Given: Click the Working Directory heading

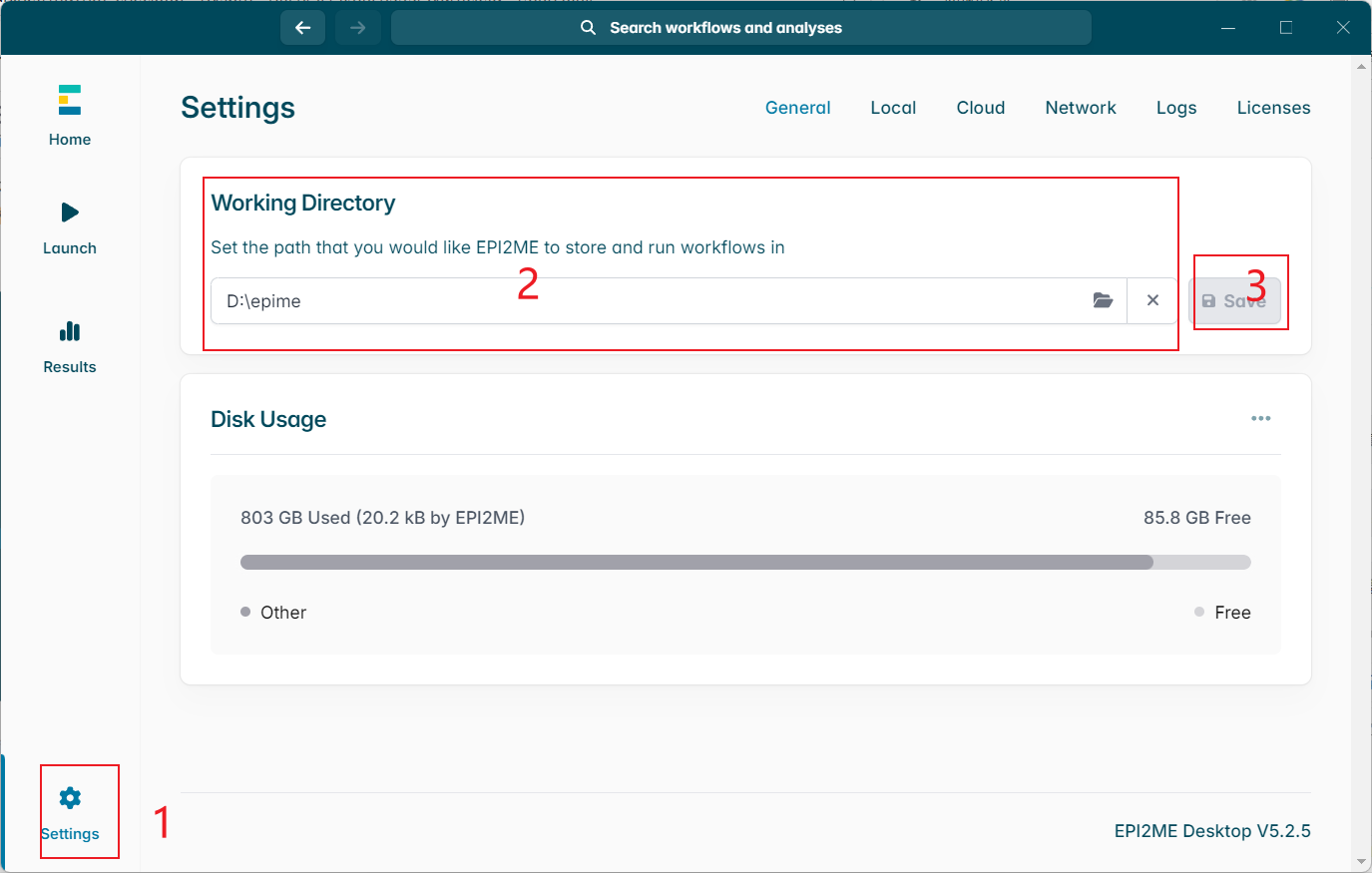Looking at the screenshot, I should click(303, 203).
